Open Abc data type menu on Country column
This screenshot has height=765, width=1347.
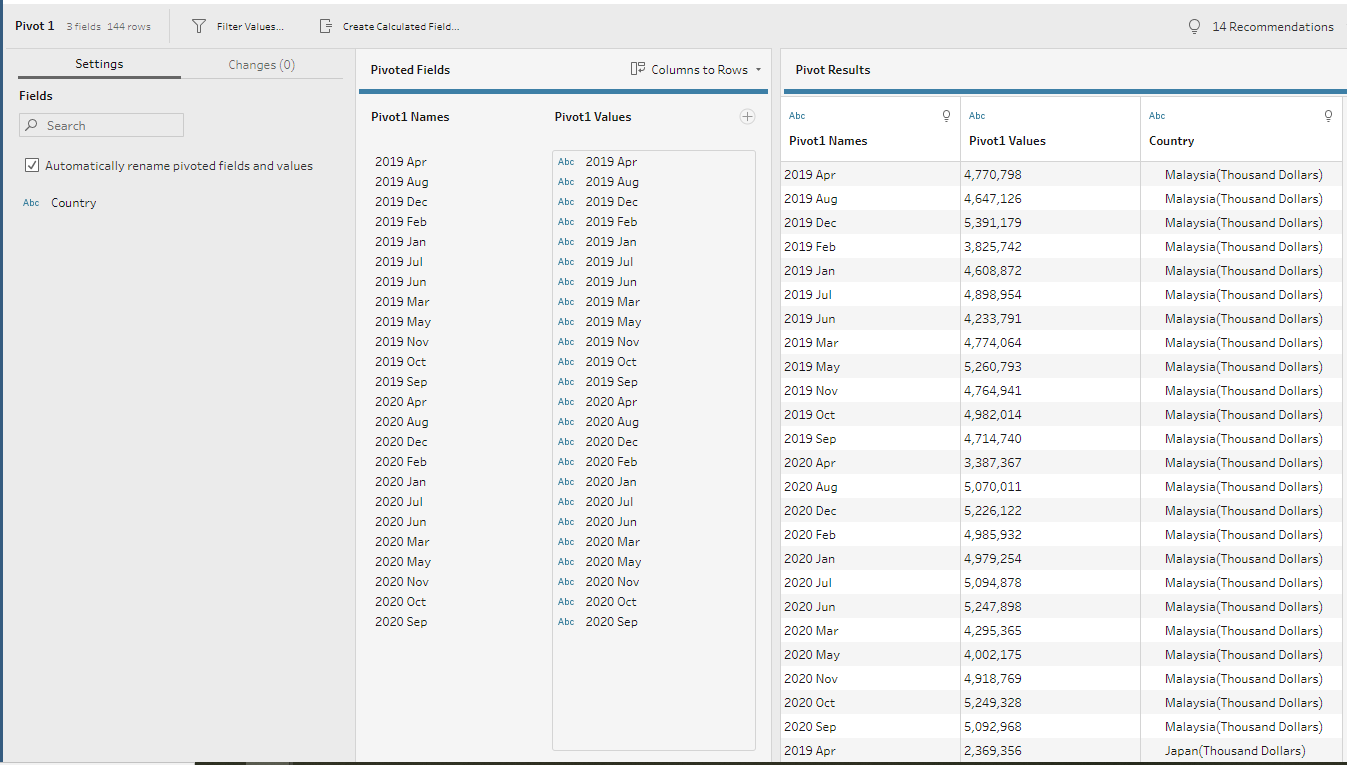click(x=1157, y=116)
